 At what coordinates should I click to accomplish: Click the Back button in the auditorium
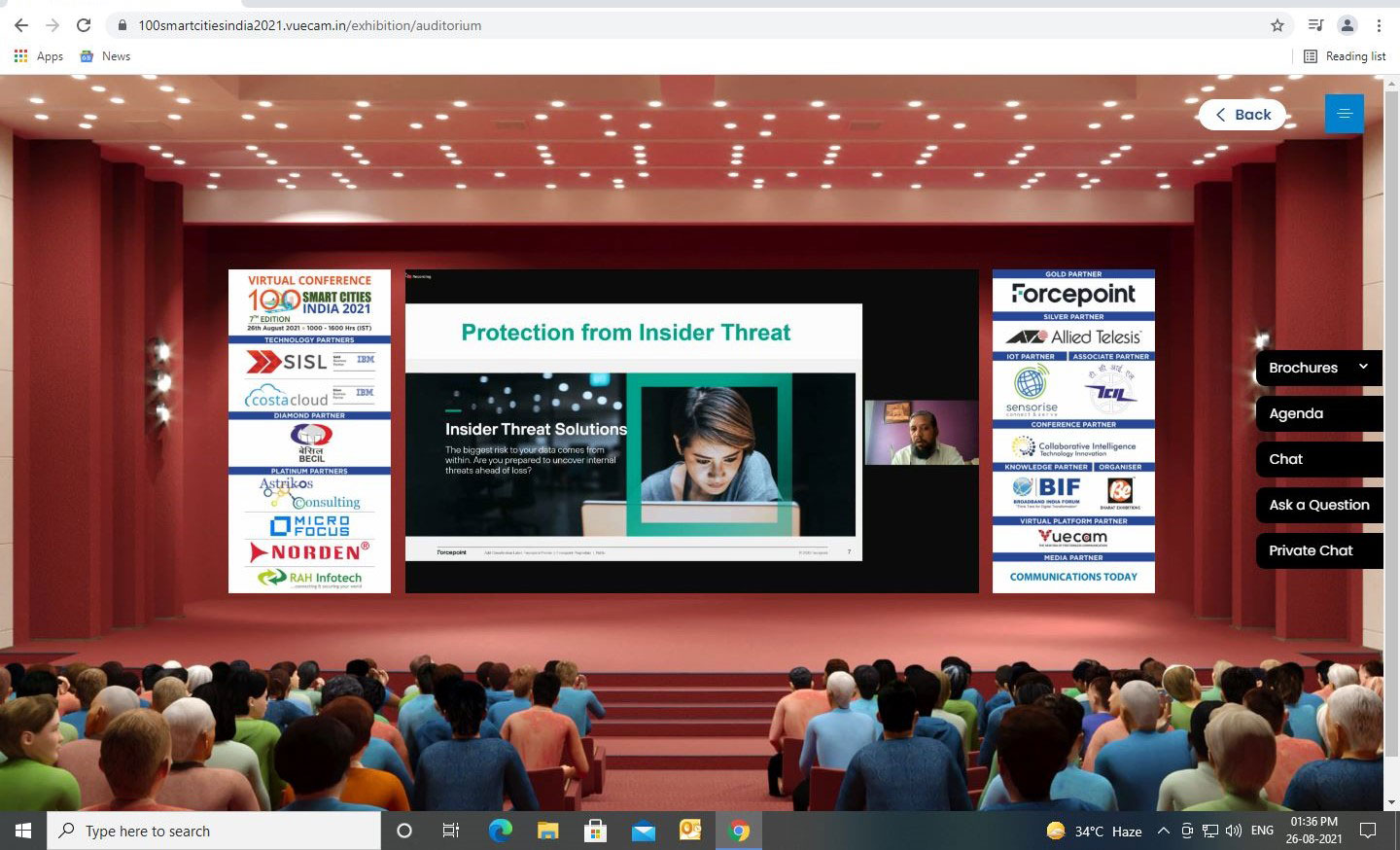(1242, 115)
